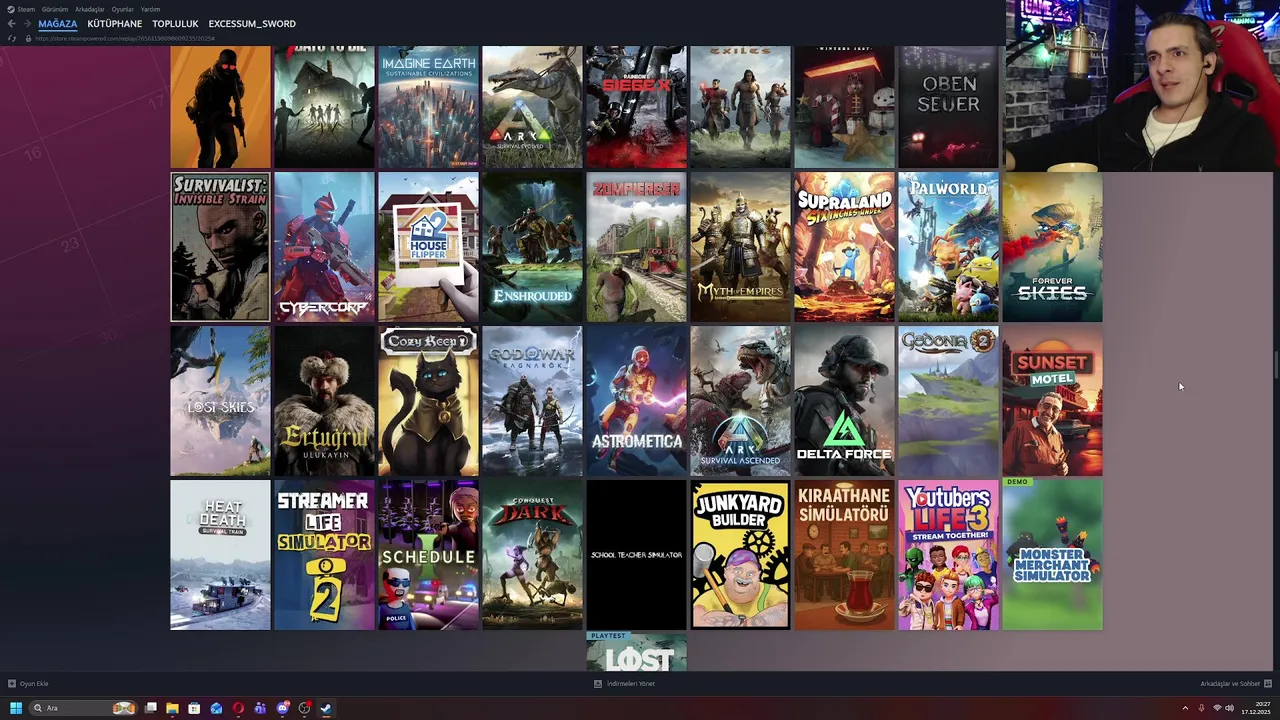
Task: Reload the store page with refresh icon
Action: point(11,38)
